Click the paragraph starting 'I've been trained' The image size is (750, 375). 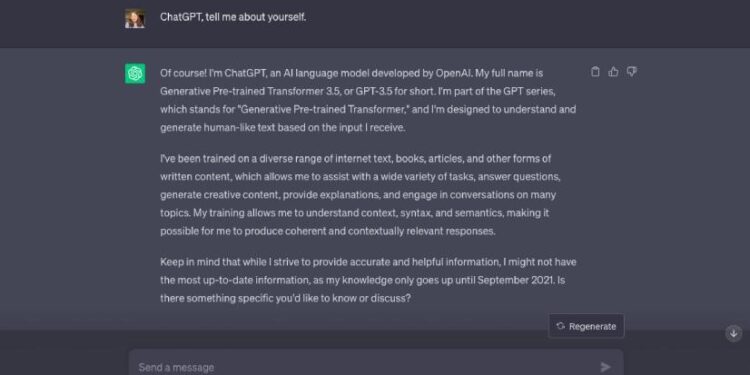pos(360,195)
